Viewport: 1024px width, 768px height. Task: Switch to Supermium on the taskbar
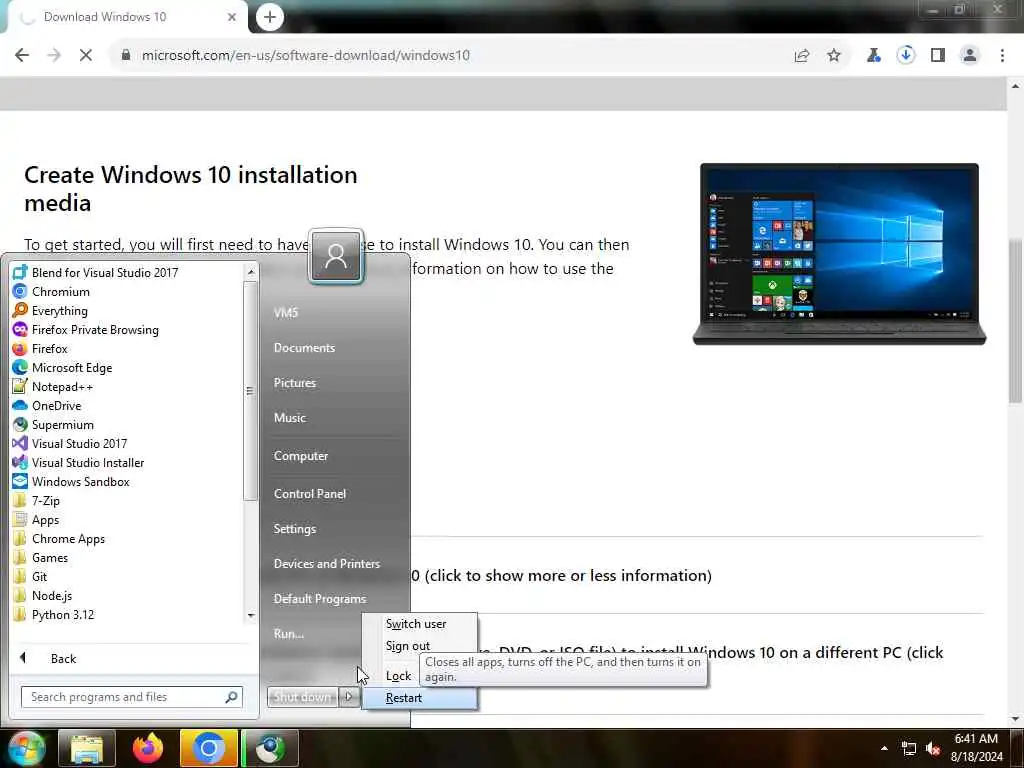point(270,748)
